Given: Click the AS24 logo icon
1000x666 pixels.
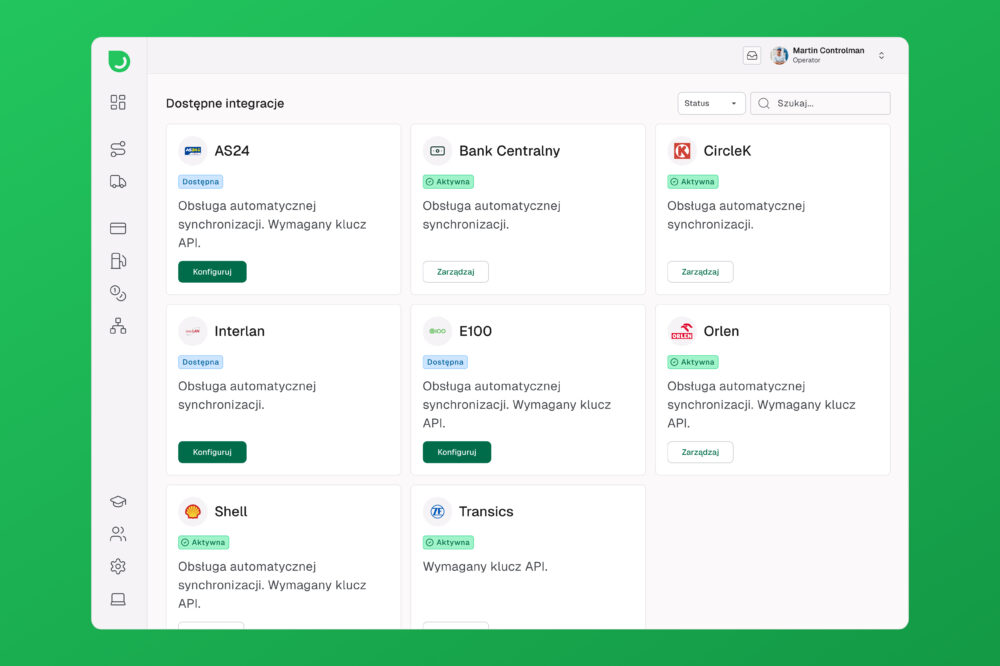Looking at the screenshot, I should click(x=192, y=151).
